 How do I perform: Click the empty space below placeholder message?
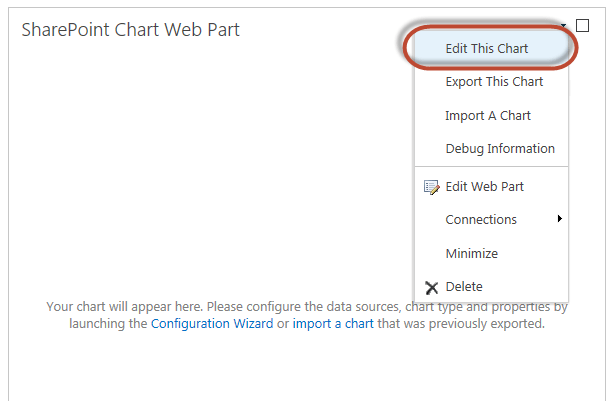click(x=307, y=365)
